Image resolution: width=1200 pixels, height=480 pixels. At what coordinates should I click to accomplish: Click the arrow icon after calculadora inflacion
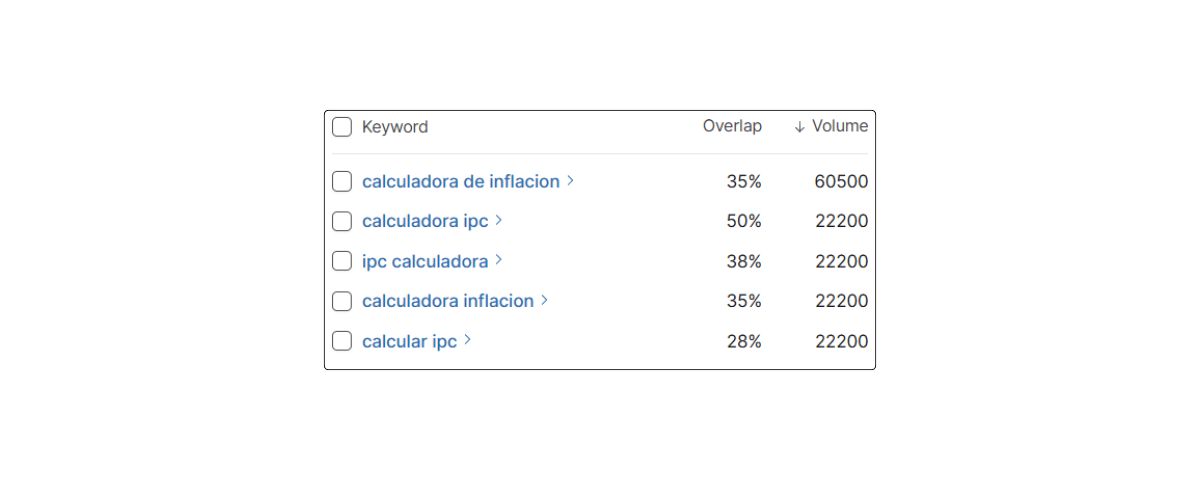click(x=544, y=300)
